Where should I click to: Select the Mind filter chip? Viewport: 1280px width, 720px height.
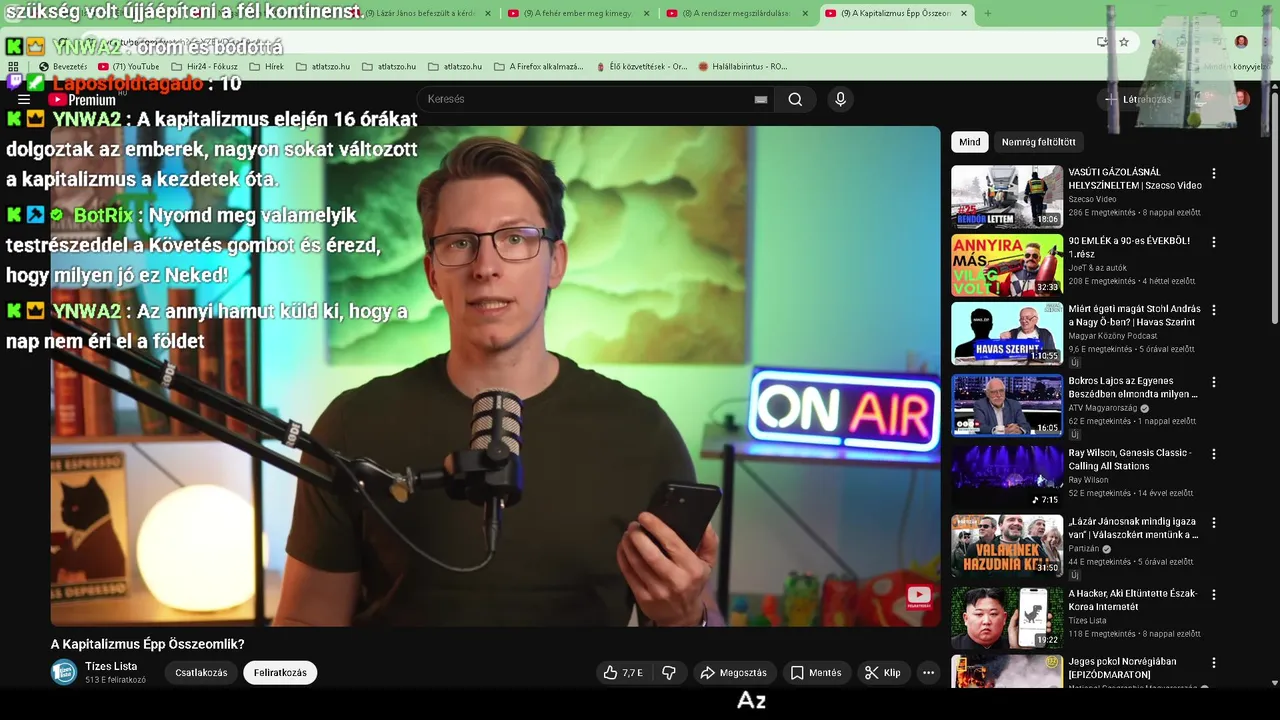[970, 142]
